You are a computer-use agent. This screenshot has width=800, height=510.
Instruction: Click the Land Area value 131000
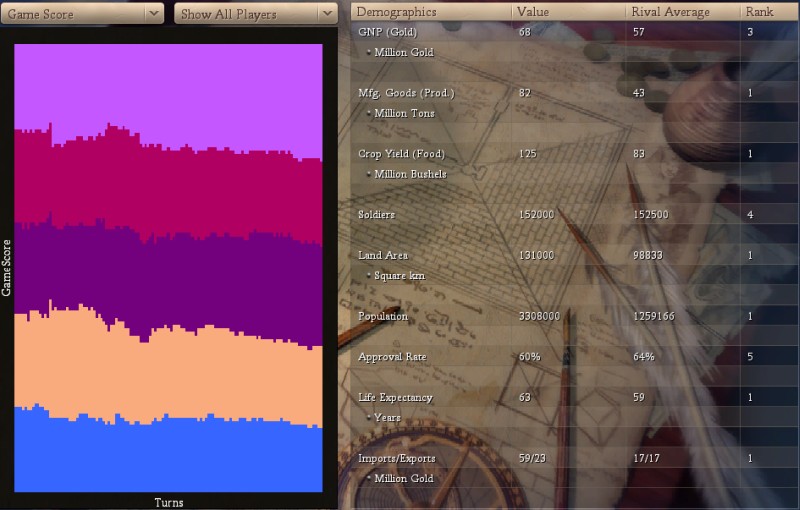[x=537, y=255]
